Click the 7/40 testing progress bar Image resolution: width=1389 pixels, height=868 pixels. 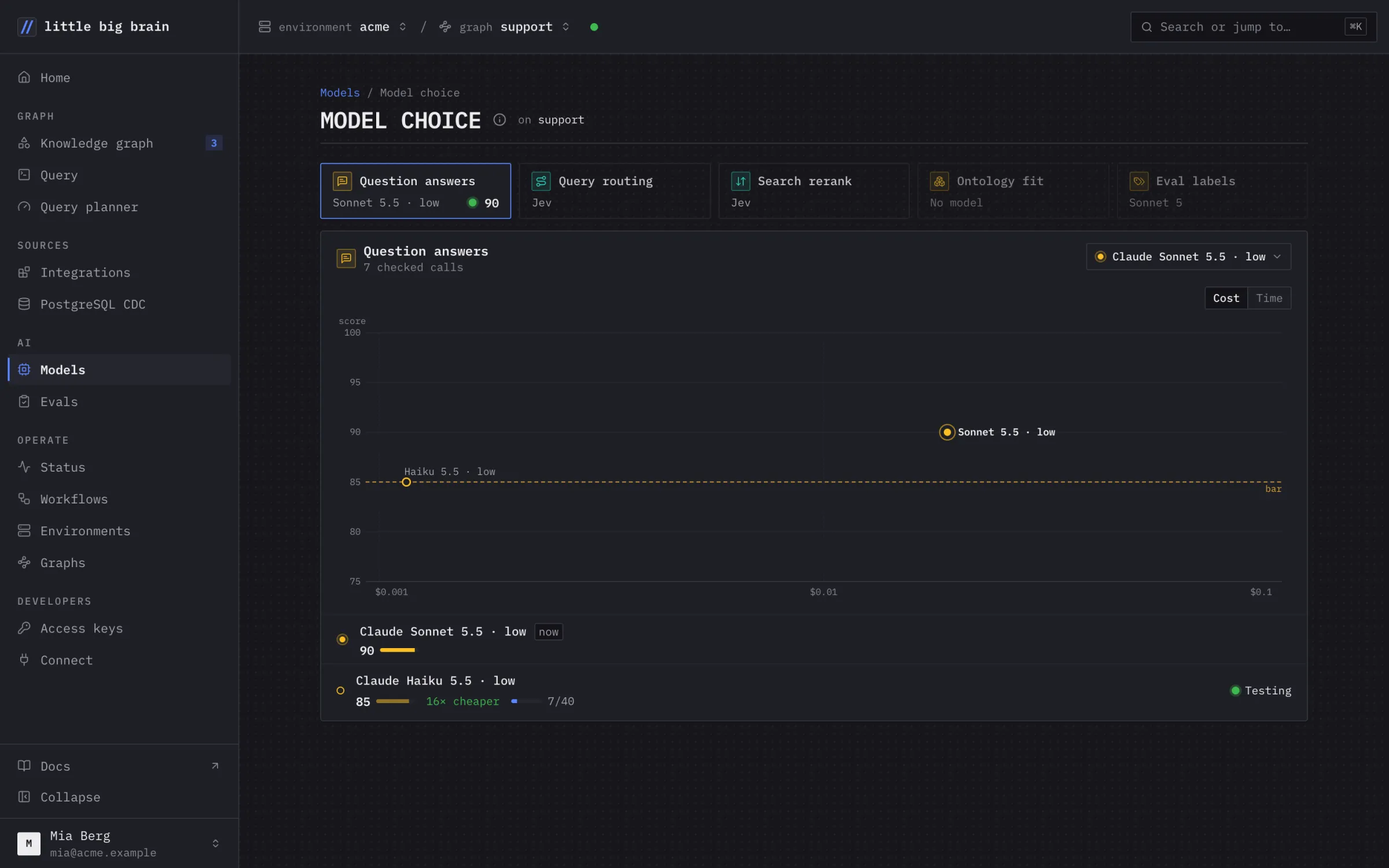tap(527, 701)
